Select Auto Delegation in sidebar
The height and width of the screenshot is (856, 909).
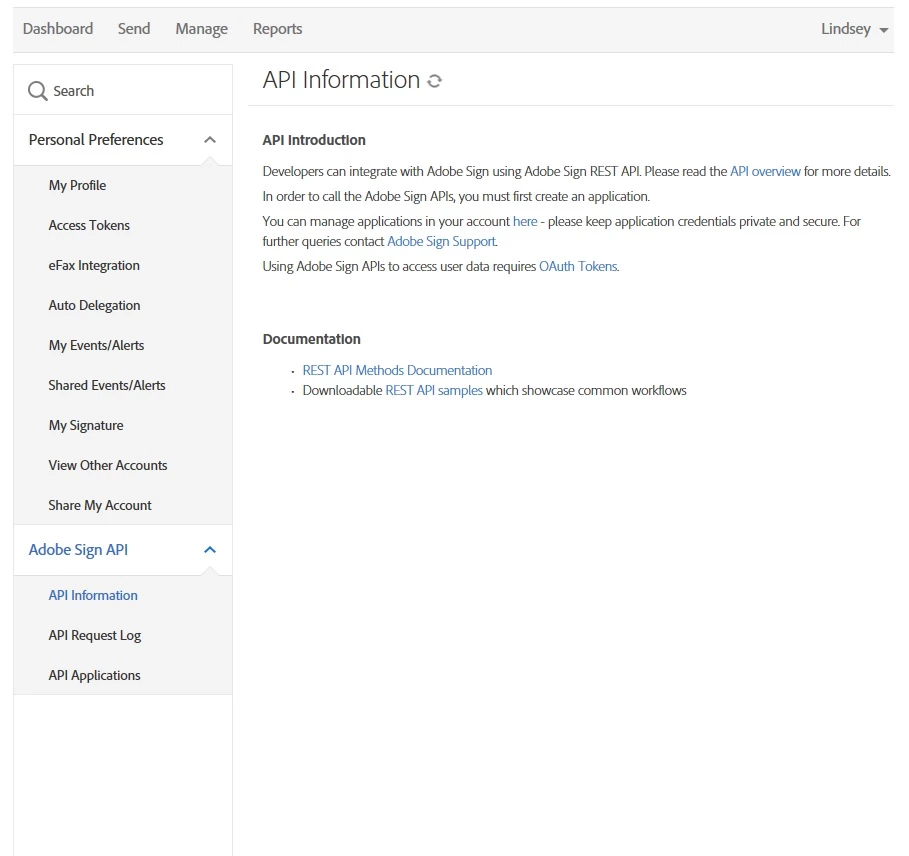point(94,305)
